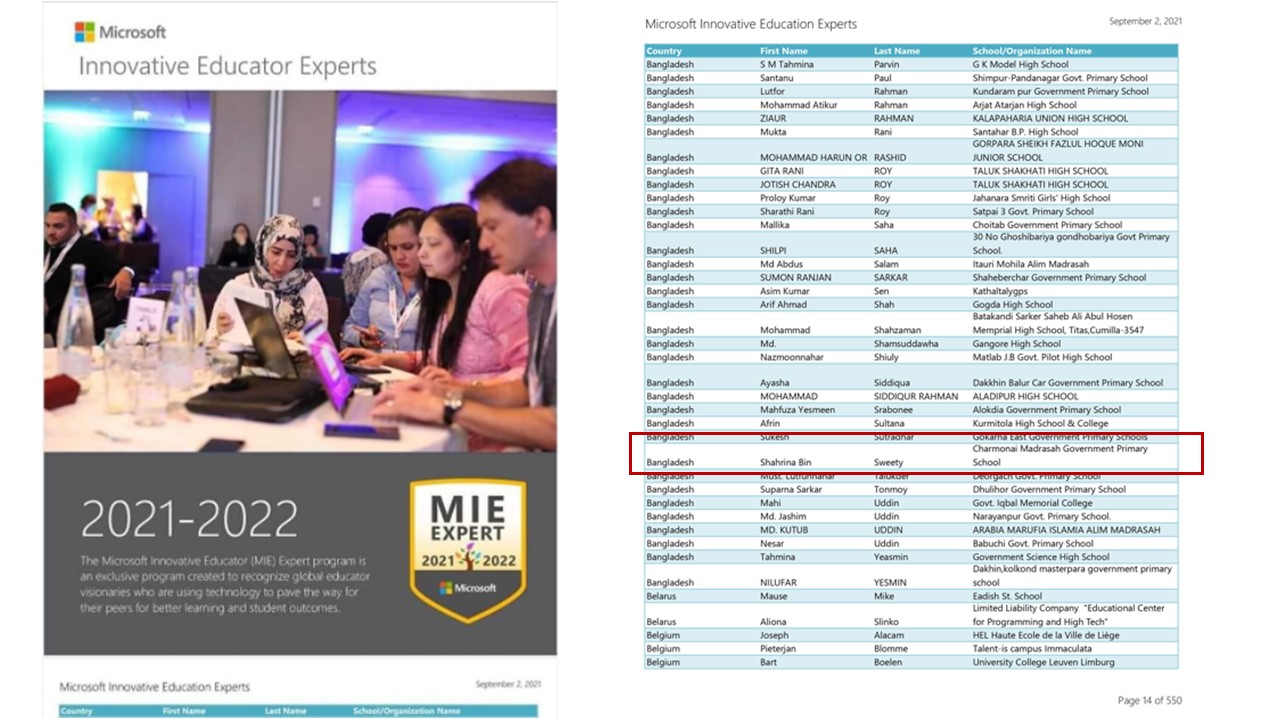Select the first name "Shahrina Bin"
Image resolution: width=1280 pixels, height=720 pixels.
tap(786, 463)
